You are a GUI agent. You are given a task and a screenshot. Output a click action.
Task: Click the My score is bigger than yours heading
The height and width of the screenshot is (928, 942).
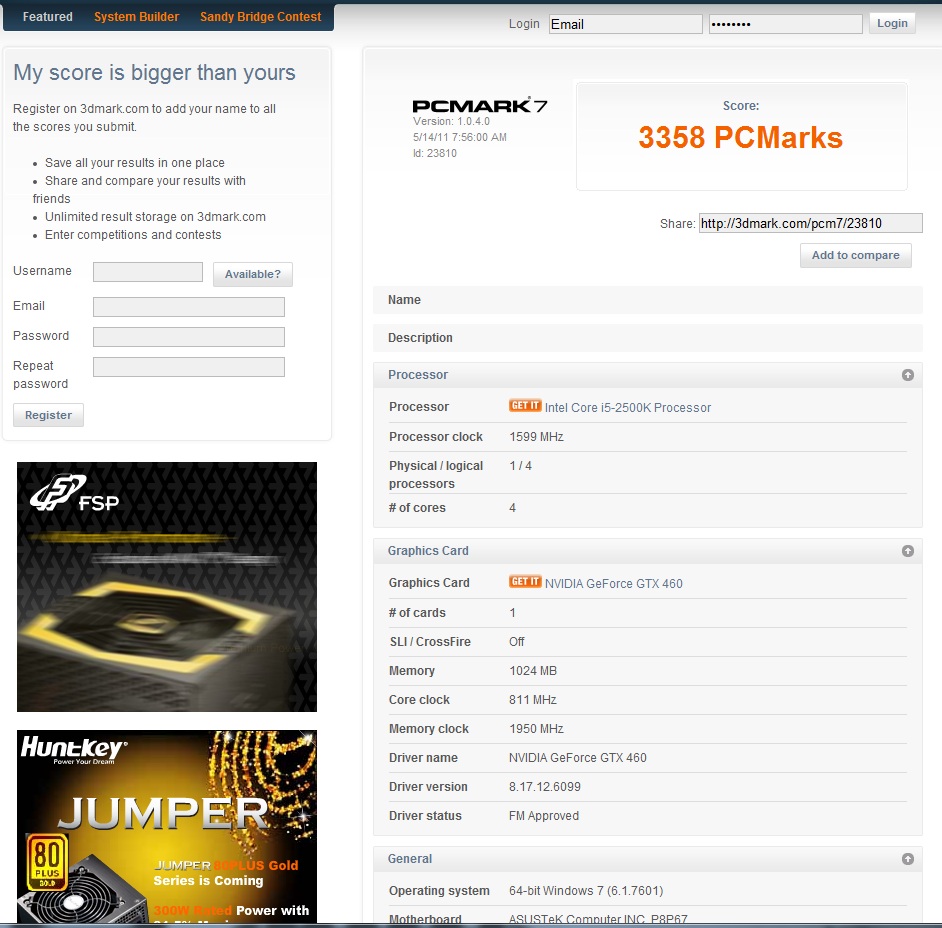[x=154, y=73]
